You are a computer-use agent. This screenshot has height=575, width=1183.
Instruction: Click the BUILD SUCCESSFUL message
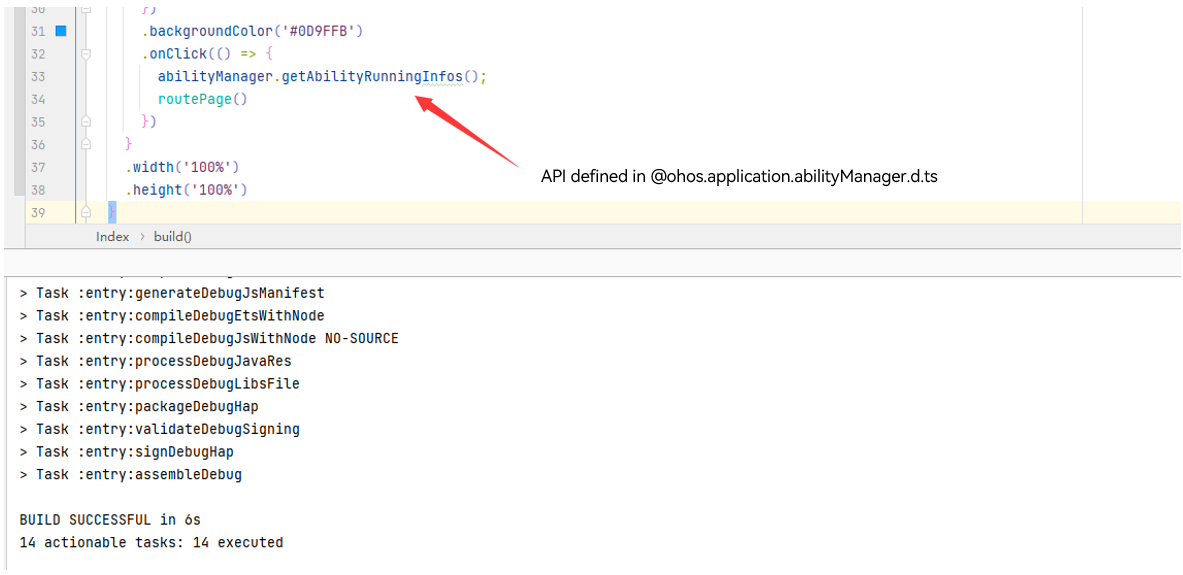pos(110,520)
